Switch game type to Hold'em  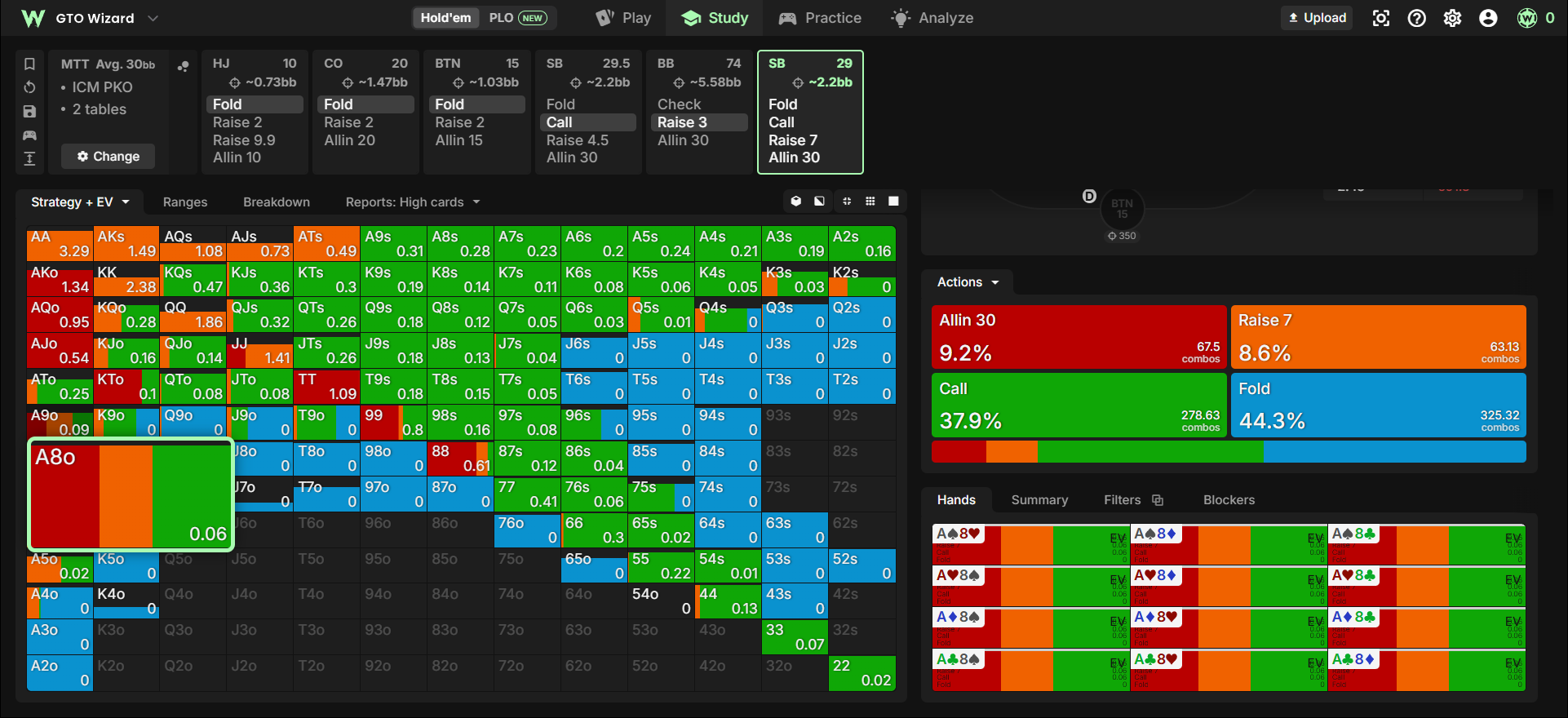pyautogui.click(x=445, y=18)
